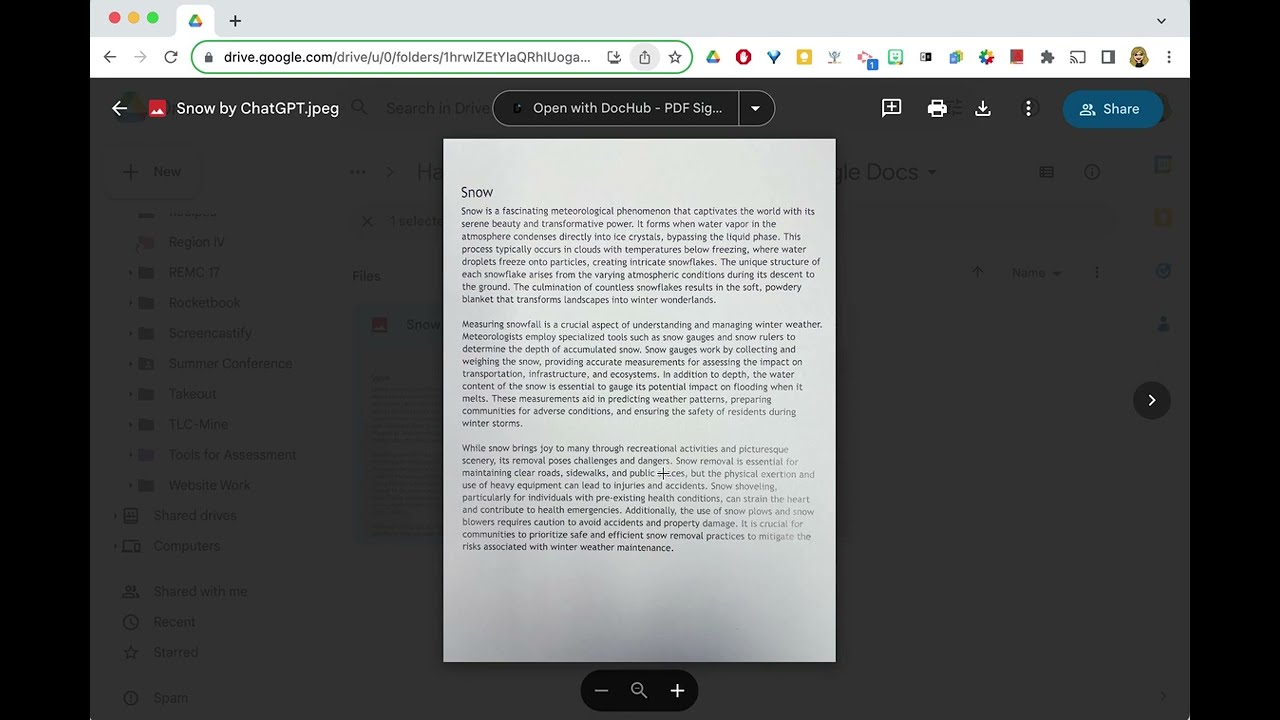1280x720 pixels.
Task: Open the Name sort dropdown
Action: point(1036,272)
